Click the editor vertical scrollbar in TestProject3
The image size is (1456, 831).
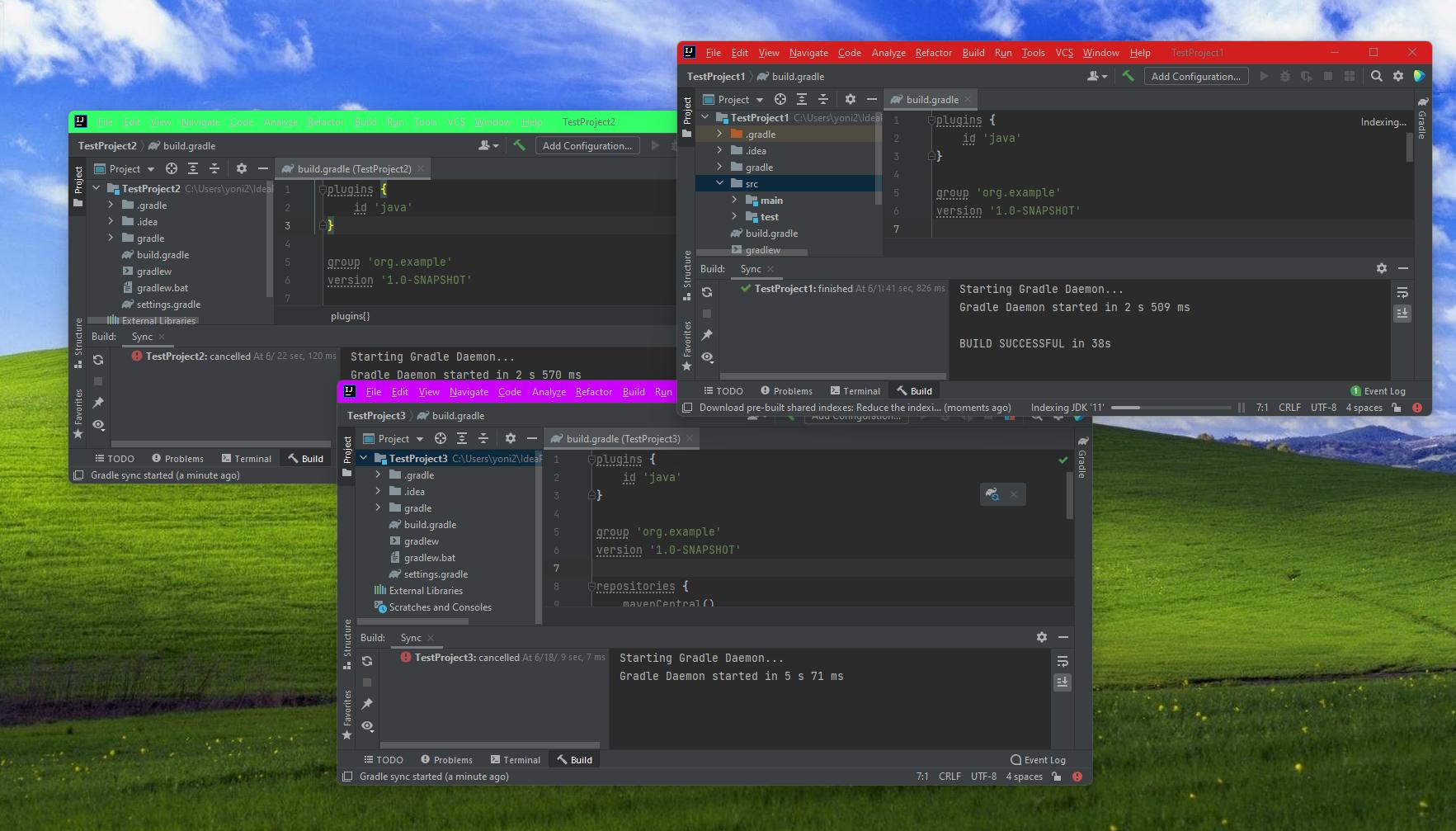click(1070, 495)
